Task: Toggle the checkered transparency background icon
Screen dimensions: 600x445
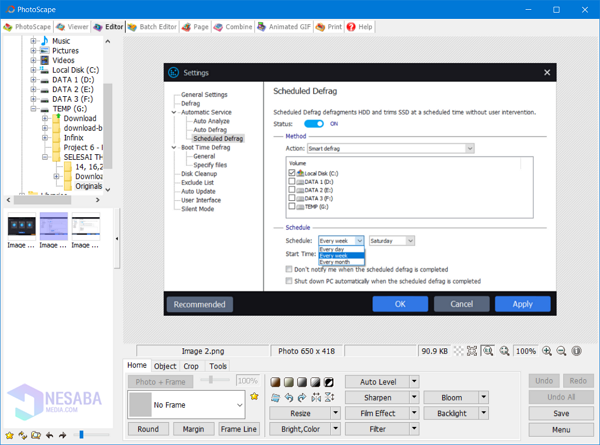Action: tap(458, 351)
